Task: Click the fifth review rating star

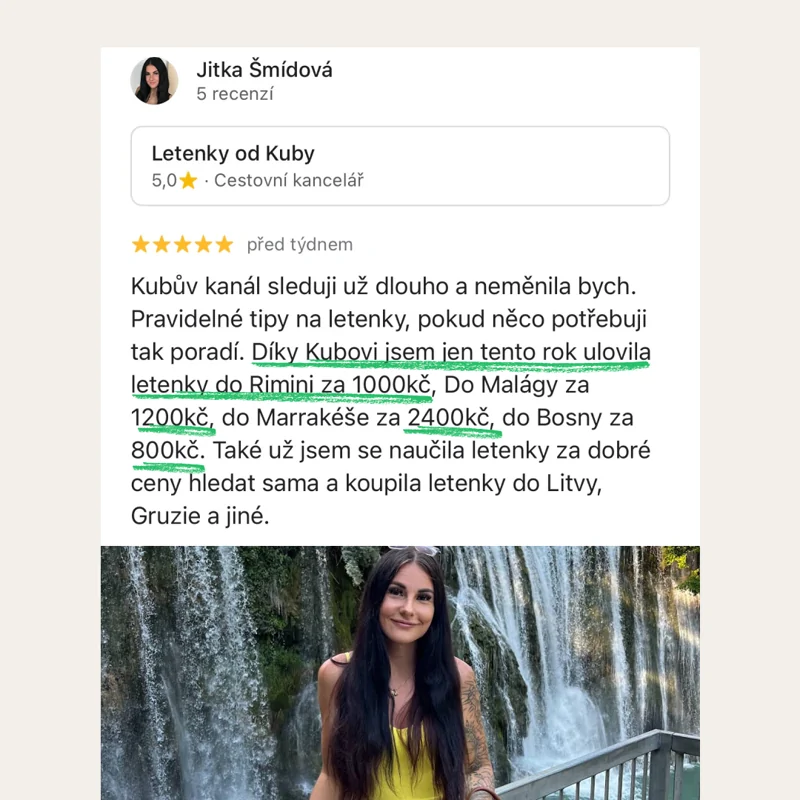Action: (224, 244)
